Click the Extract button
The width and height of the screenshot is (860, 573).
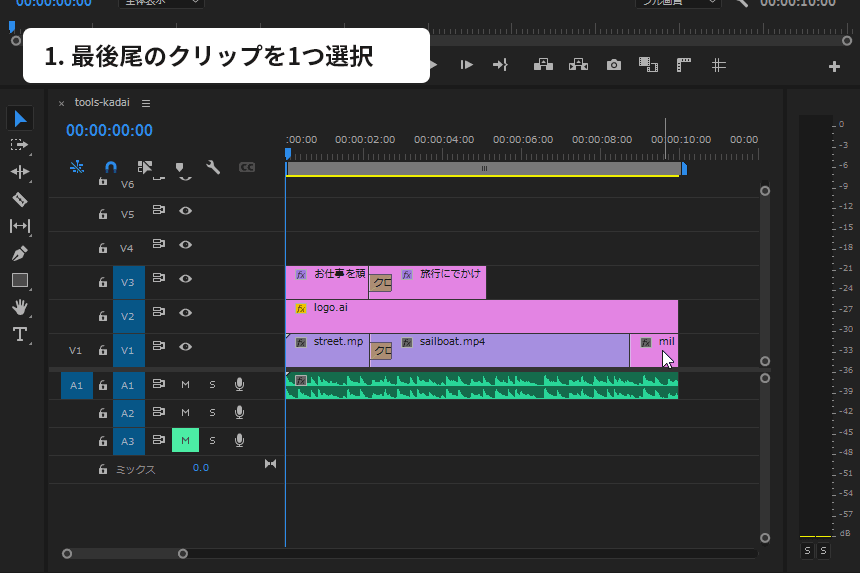(x=578, y=65)
